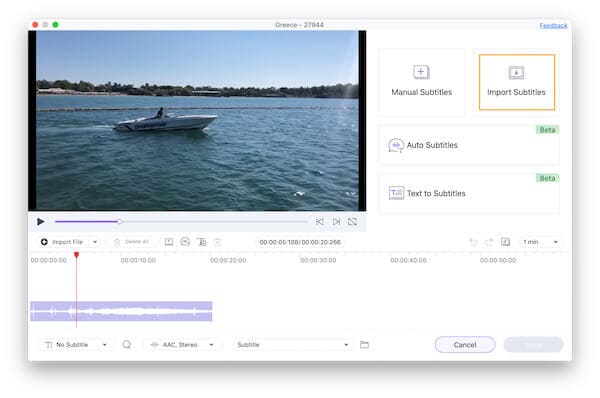Click the video preview image
Screen dimensions: 600x398
pyautogui.click(x=197, y=121)
